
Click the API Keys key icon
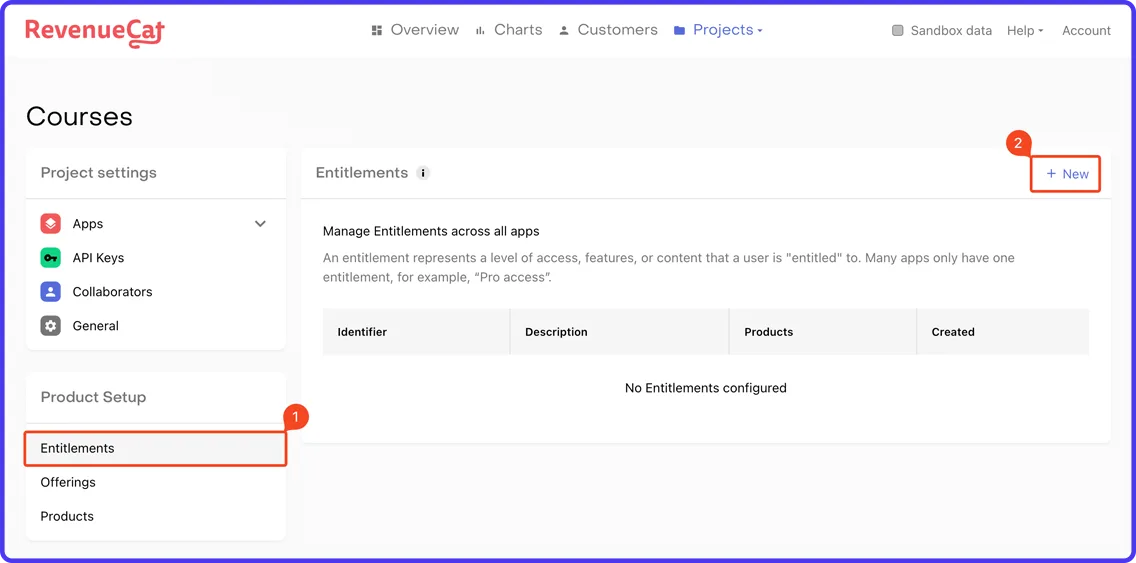pos(50,258)
